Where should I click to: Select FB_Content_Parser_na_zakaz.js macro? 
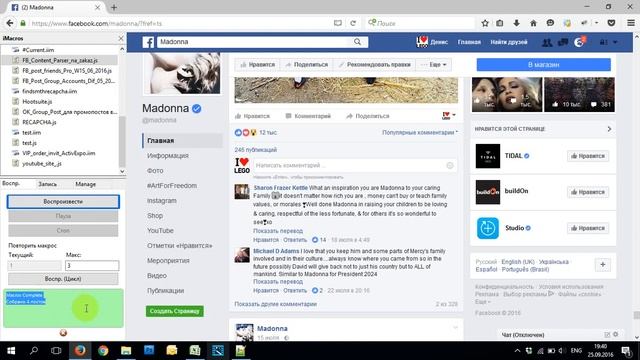click(60, 60)
